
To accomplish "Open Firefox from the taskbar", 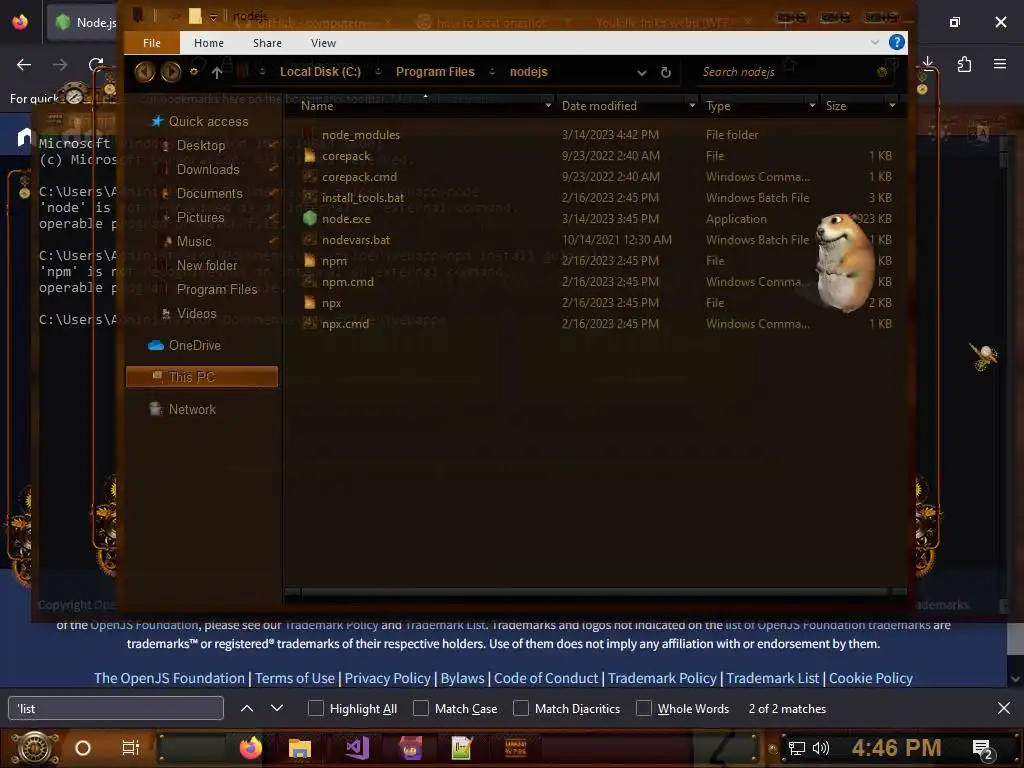I will (x=250, y=748).
